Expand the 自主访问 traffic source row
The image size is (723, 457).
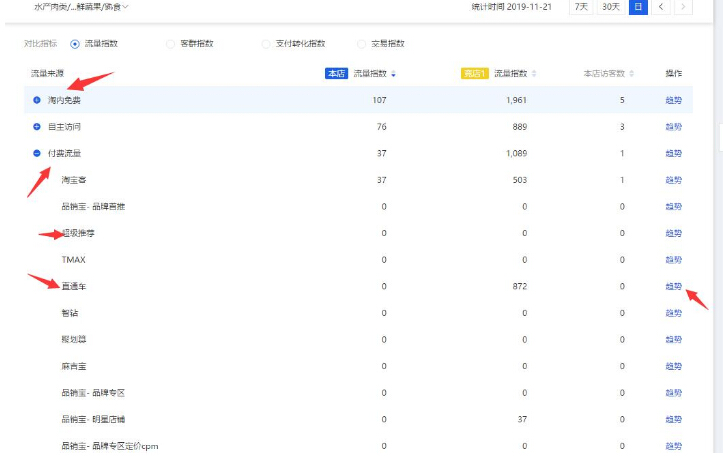pyautogui.click(x=37, y=127)
